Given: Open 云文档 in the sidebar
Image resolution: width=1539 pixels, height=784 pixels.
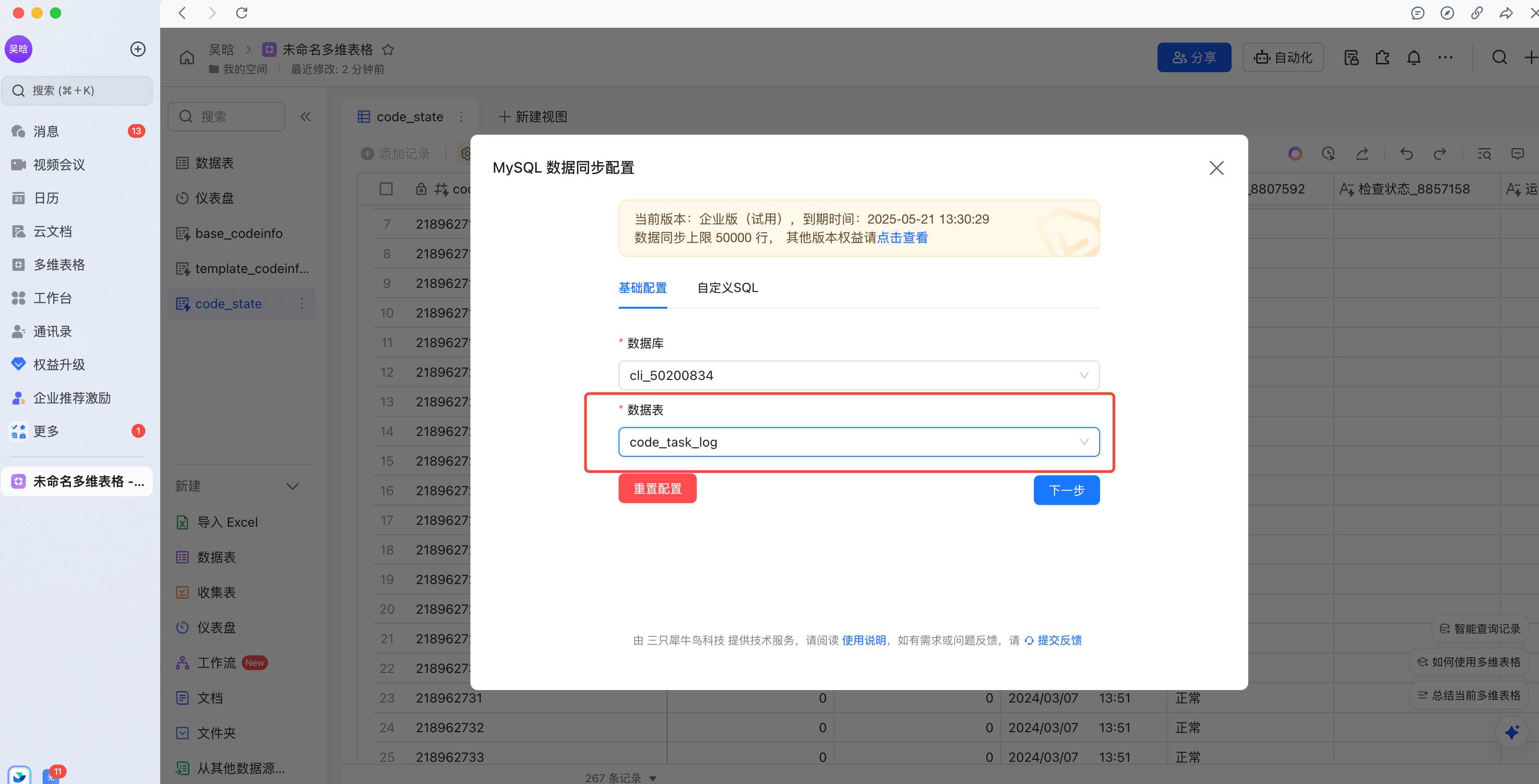Looking at the screenshot, I should 77,232.
